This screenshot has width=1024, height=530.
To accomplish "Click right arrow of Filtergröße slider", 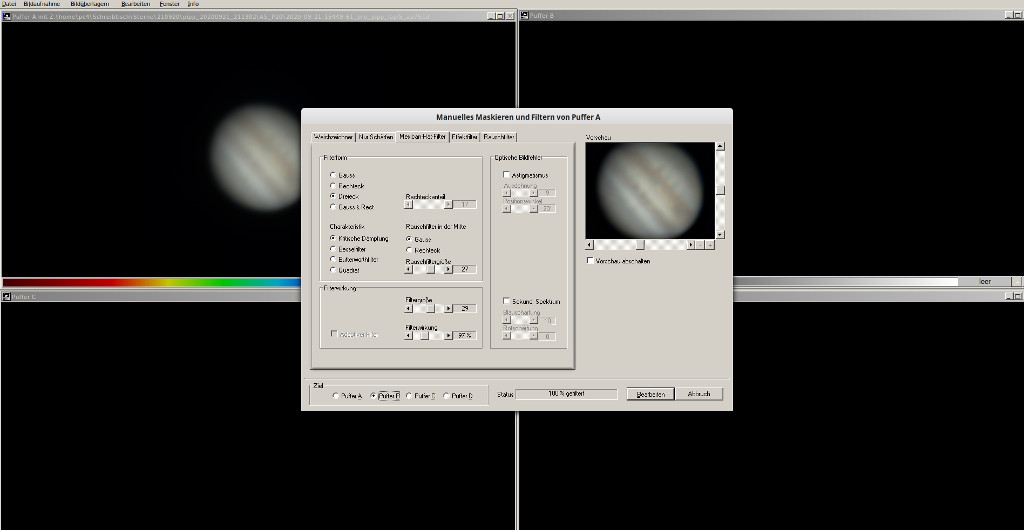I will (x=448, y=308).
